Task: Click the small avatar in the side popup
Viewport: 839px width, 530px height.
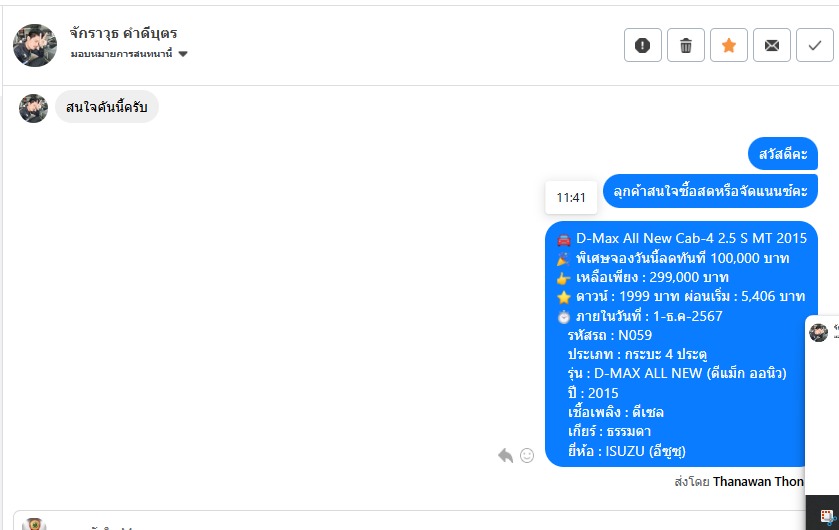Action: pyautogui.click(x=818, y=333)
